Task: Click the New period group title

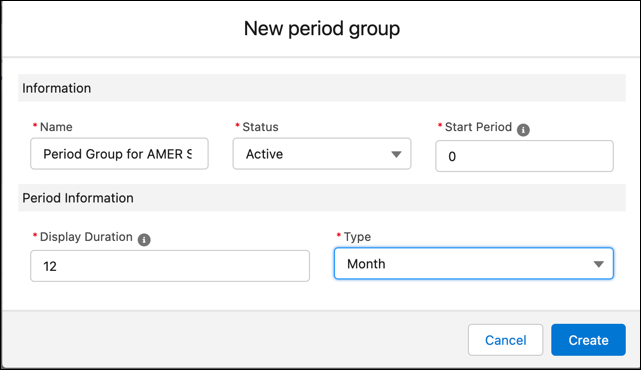Action: pyautogui.click(x=322, y=29)
